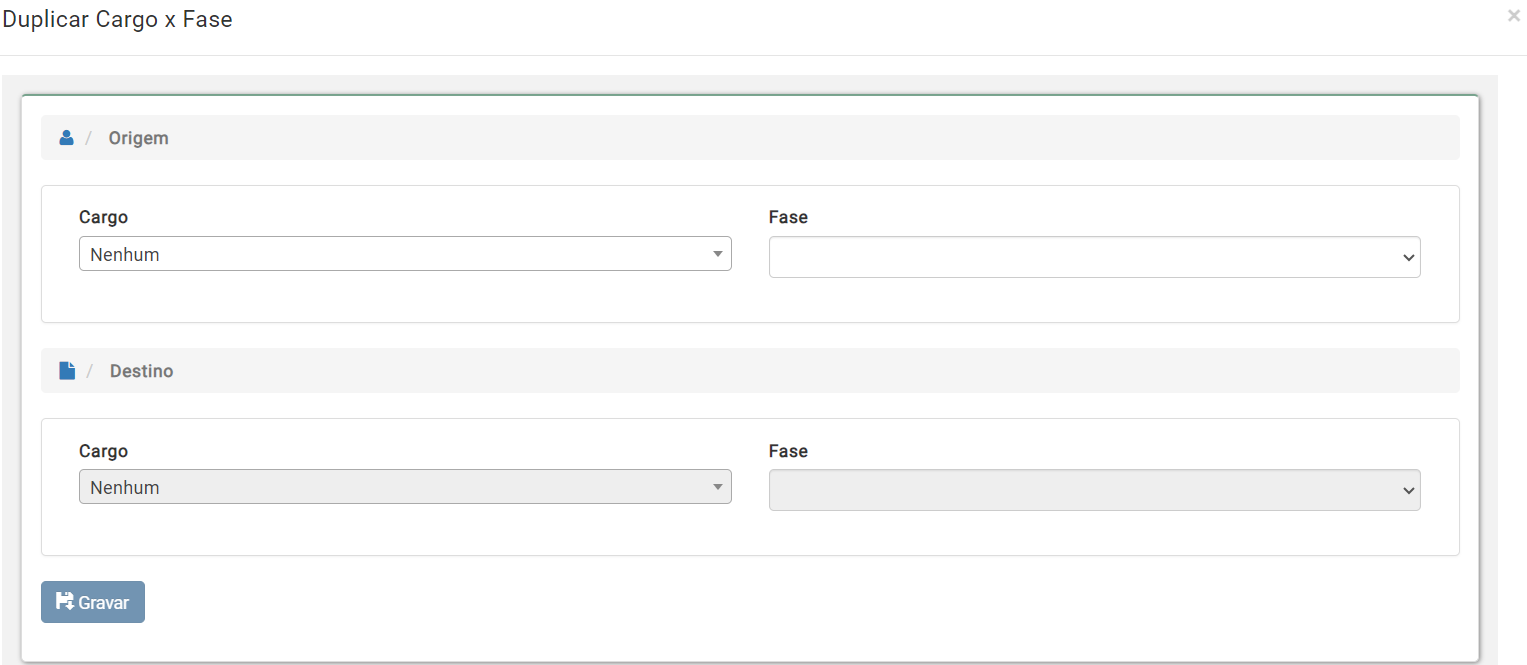Screen dimensions: 1527x665
Task: Click the user icon beside Origem
Action: click(67, 138)
